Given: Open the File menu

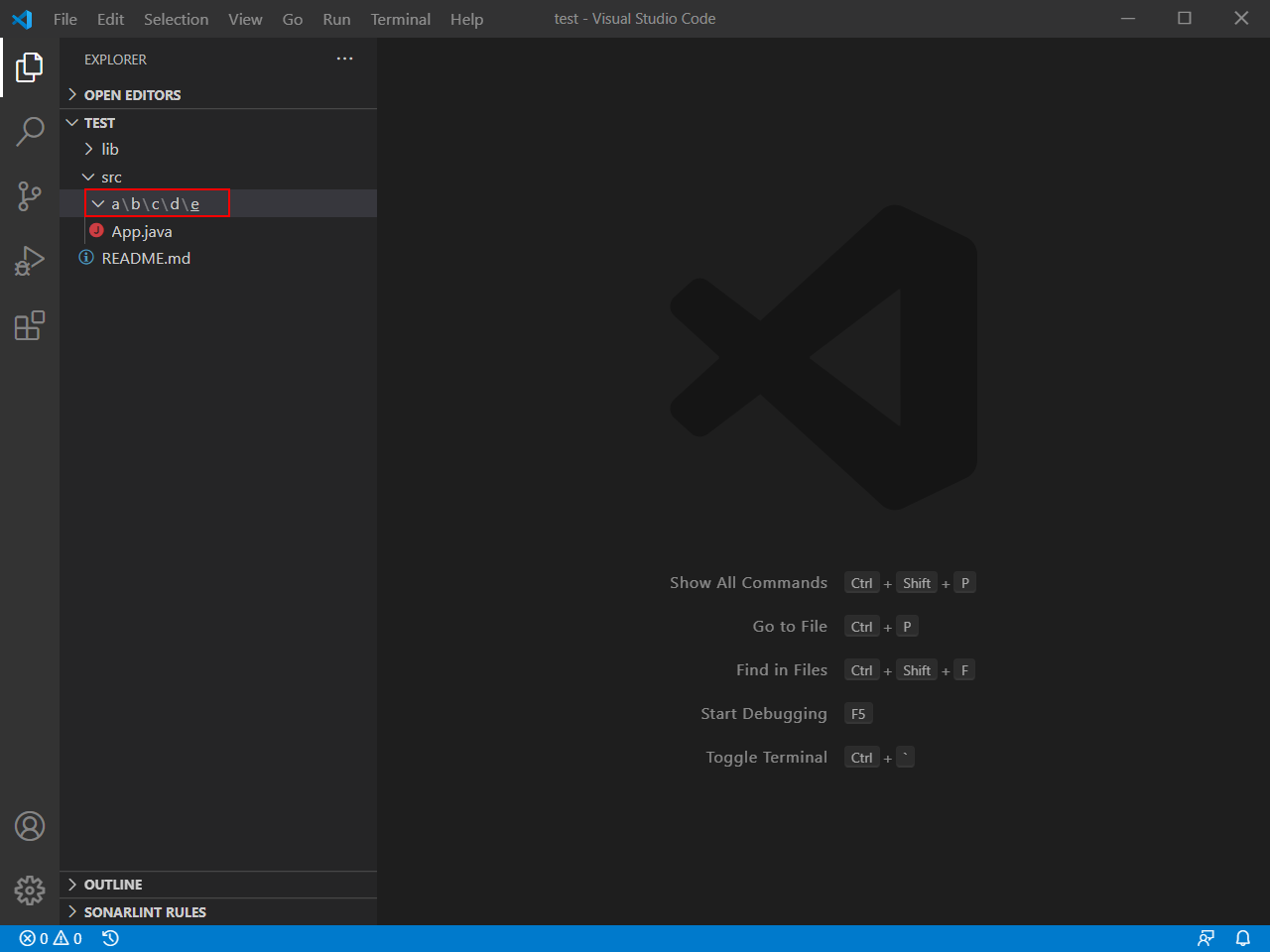Looking at the screenshot, I should click(x=65, y=19).
